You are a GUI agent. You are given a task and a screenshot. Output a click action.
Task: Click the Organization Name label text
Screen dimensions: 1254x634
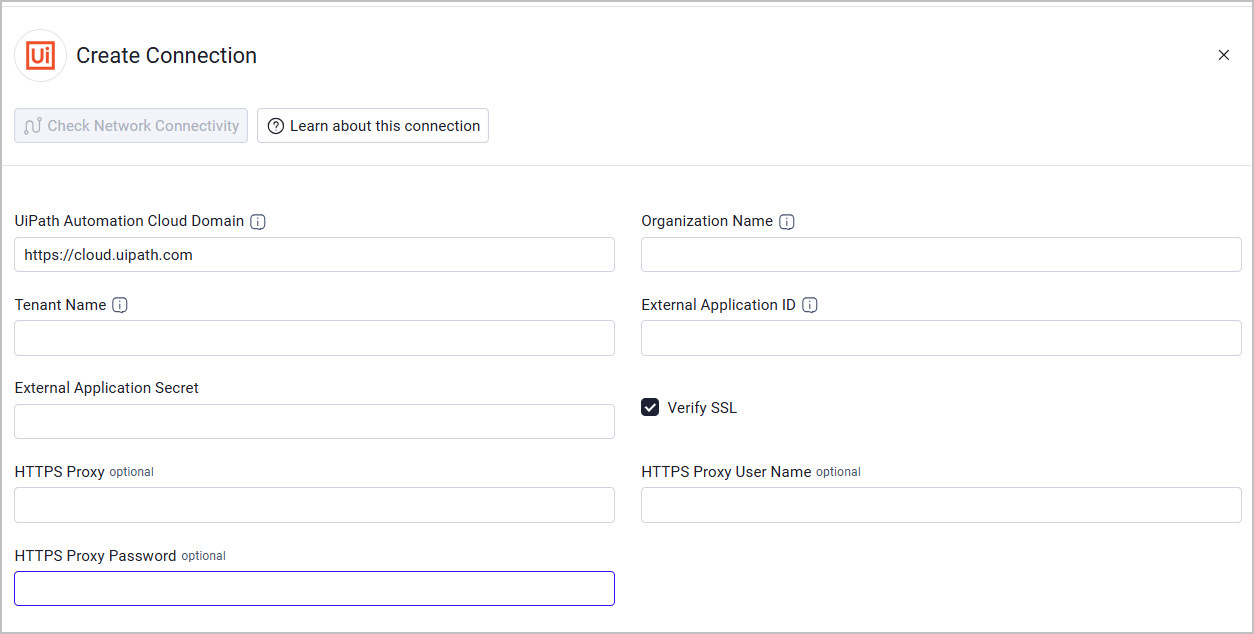coord(707,221)
